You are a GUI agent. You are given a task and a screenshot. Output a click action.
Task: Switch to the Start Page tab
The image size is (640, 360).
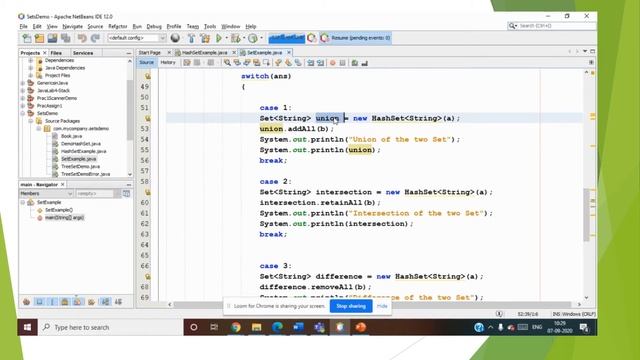(x=149, y=53)
